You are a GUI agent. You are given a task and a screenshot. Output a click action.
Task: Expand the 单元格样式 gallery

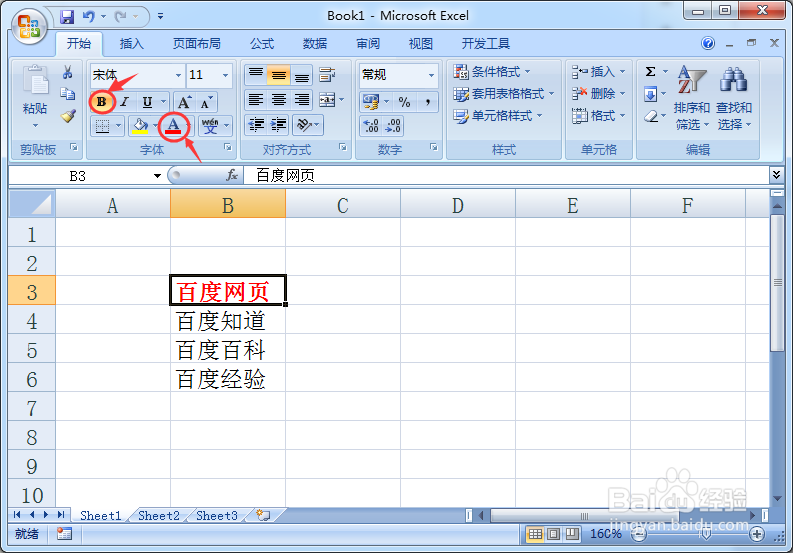click(498, 116)
